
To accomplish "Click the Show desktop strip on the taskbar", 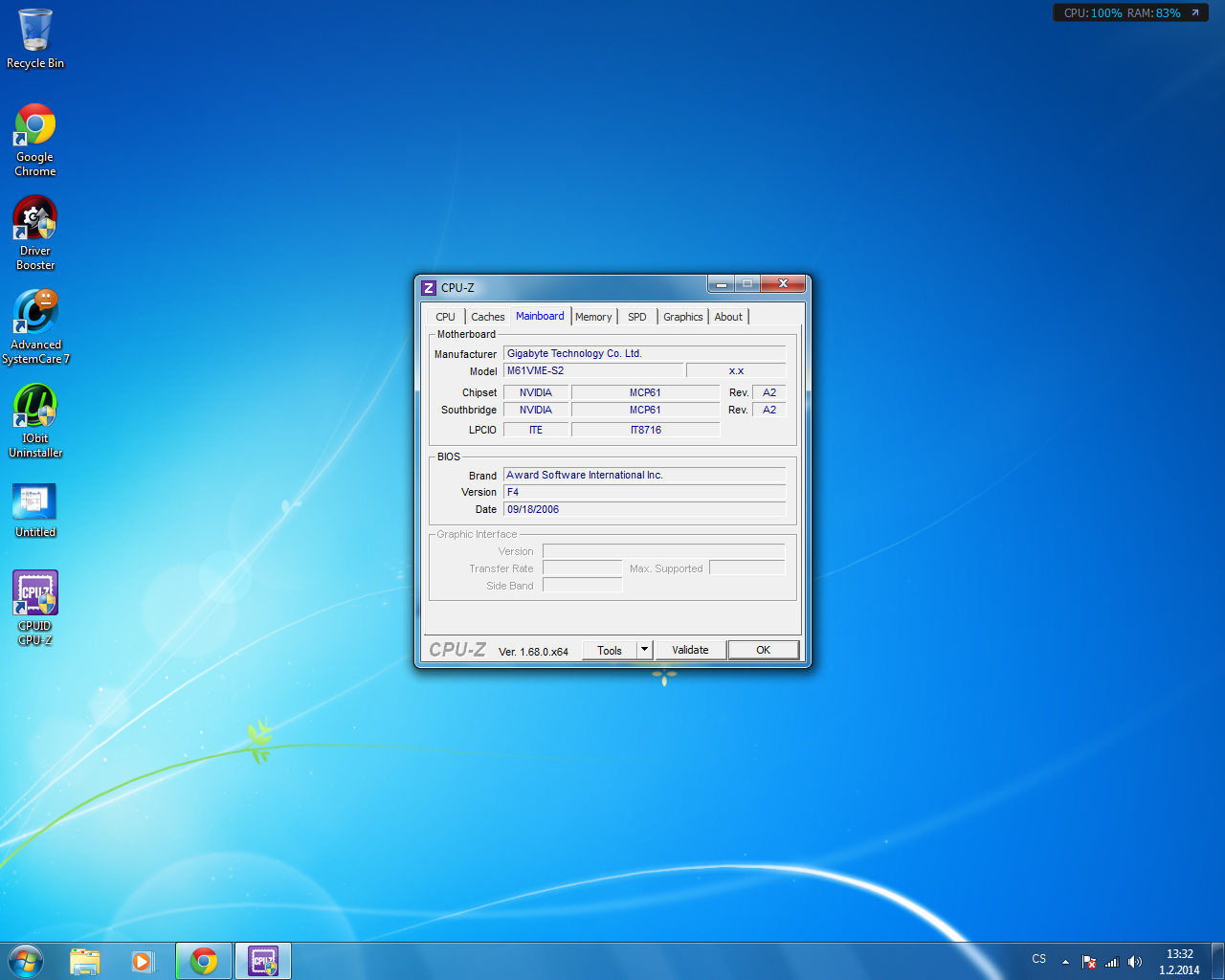I will [x=1217, y=961].
